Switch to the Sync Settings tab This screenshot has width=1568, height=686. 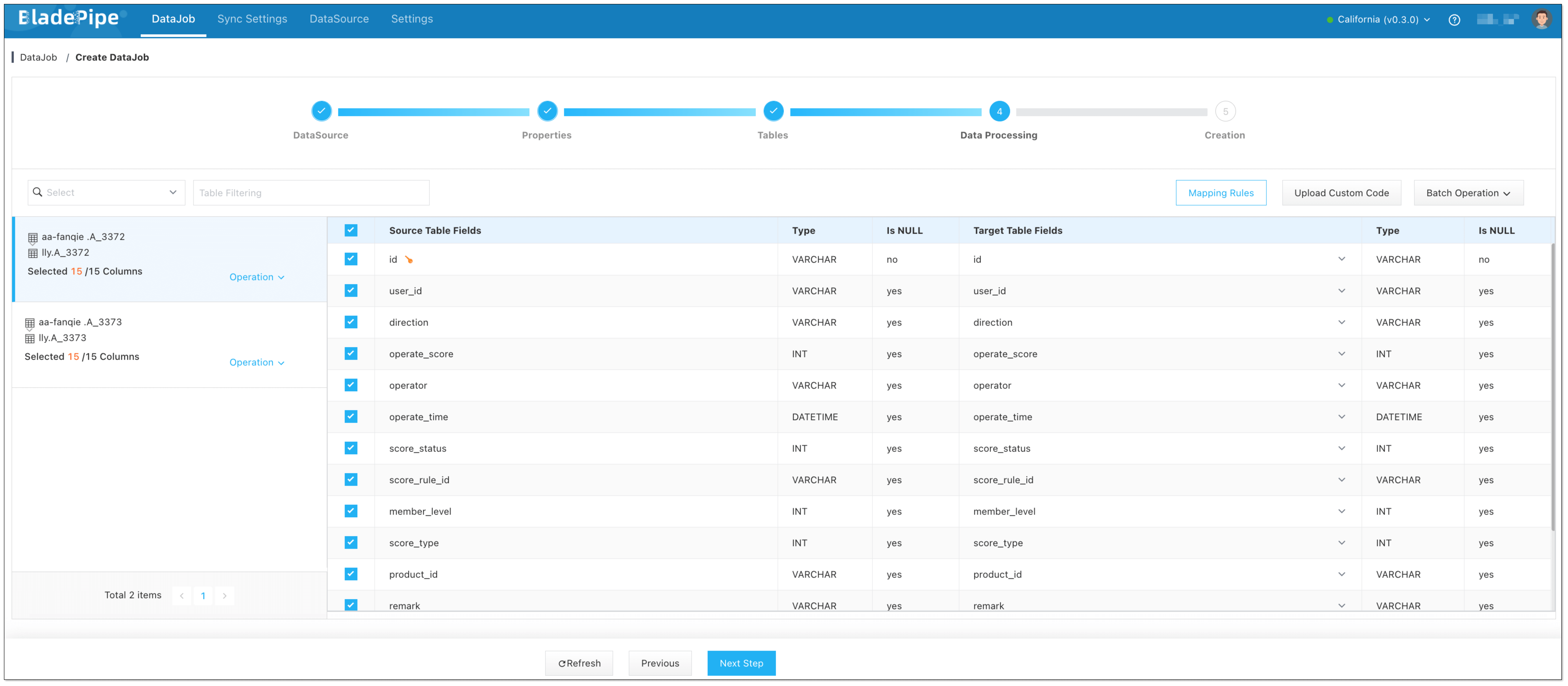(252, 19)
